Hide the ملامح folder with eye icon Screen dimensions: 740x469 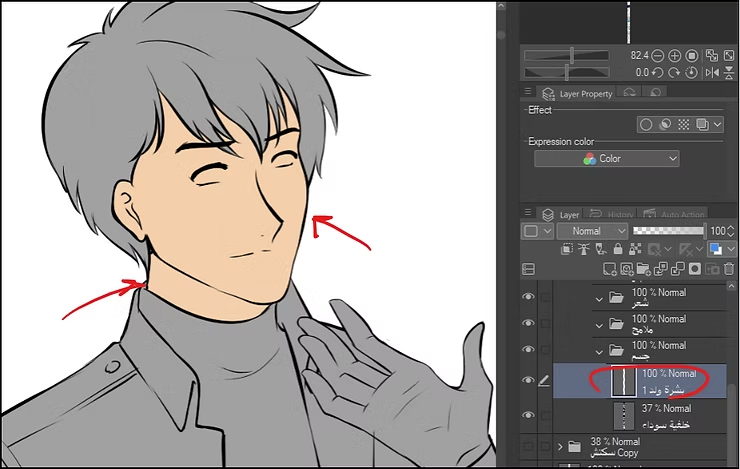[528, 323]
